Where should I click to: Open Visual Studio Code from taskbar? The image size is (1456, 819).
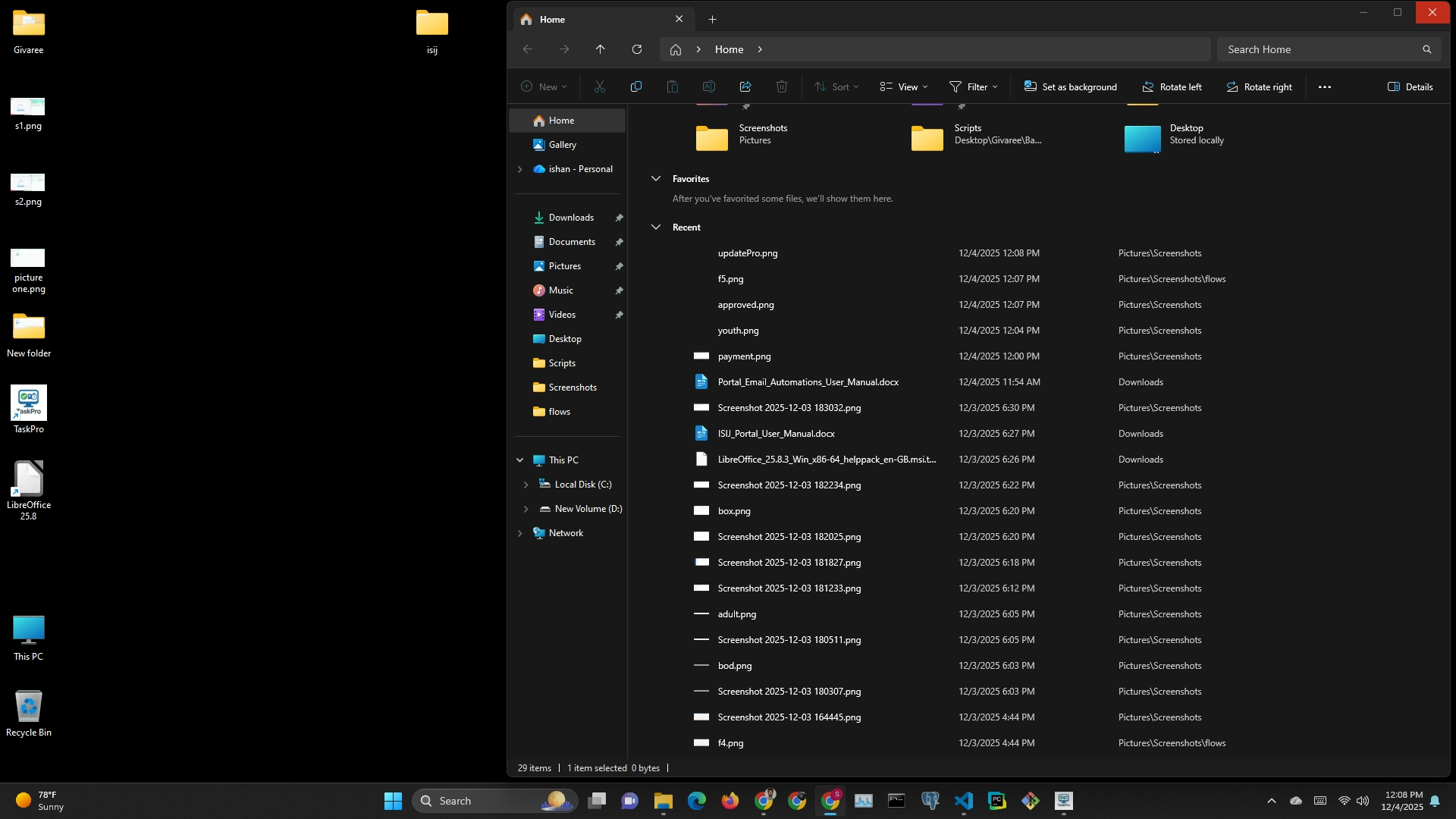(963, 801)
